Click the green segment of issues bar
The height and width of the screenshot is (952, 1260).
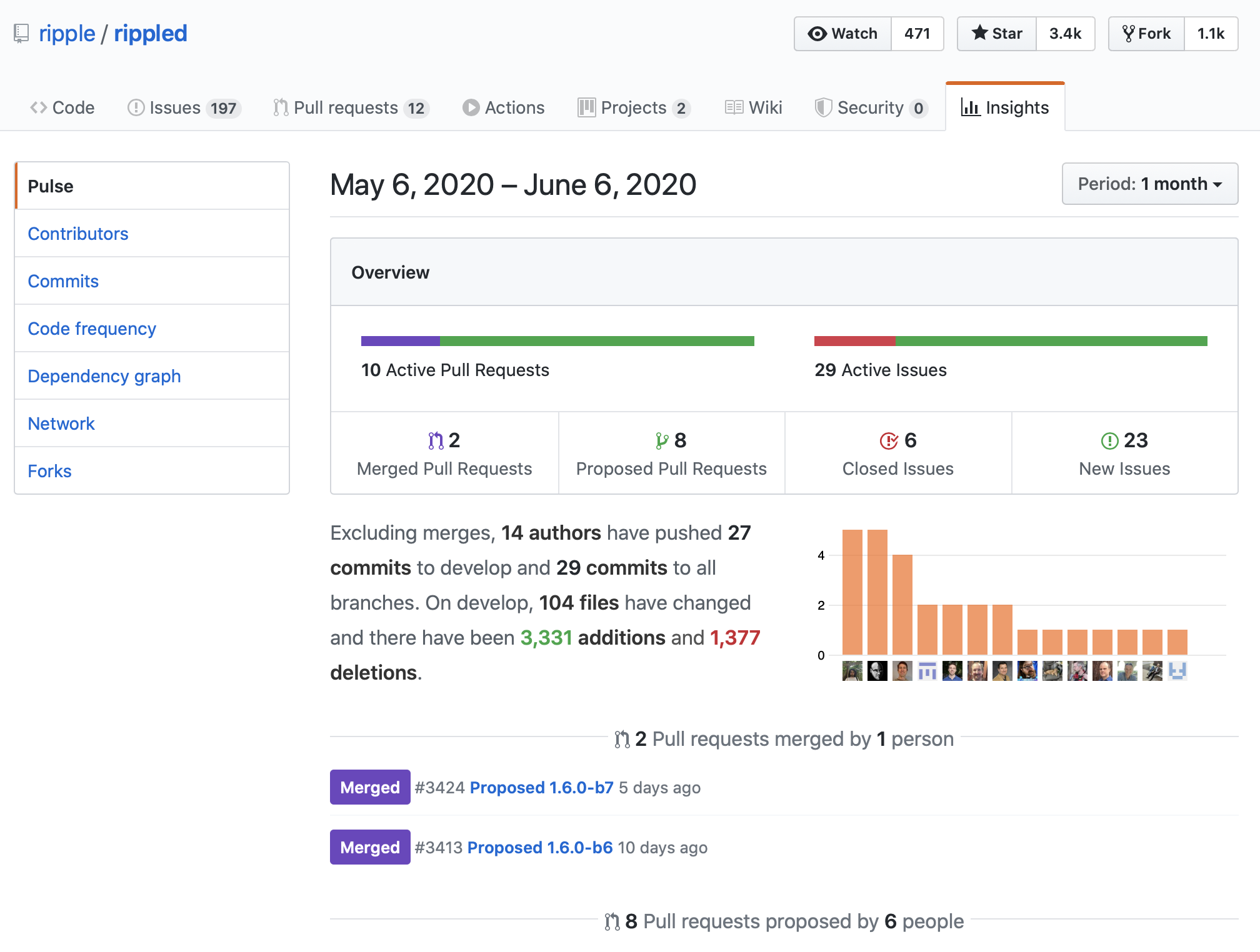coord(1051,341)
